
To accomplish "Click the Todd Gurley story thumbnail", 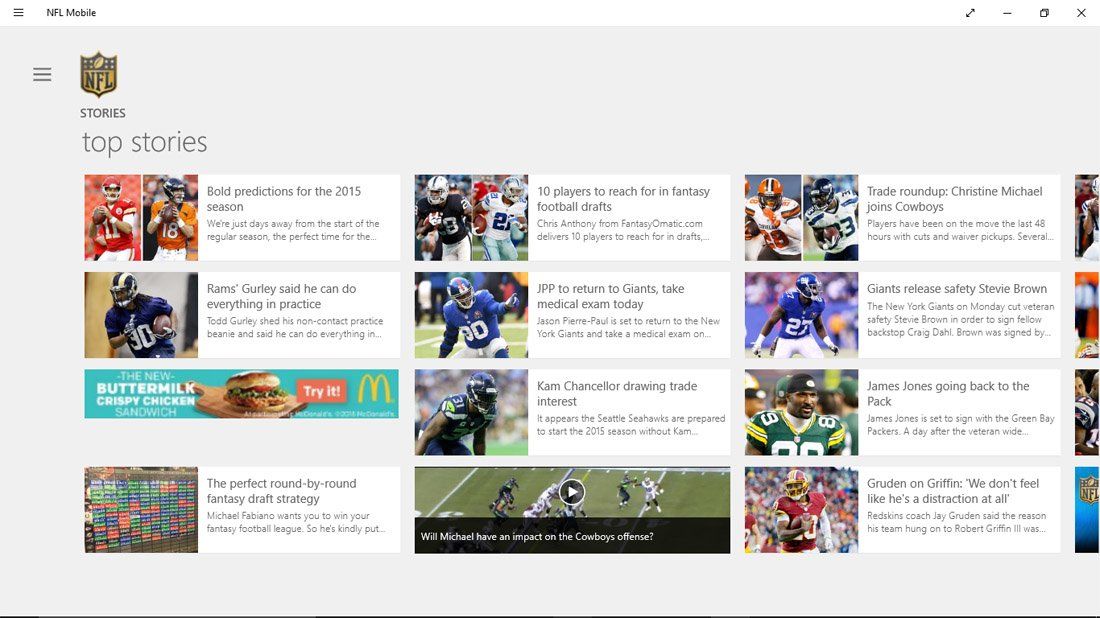I will (x=140, y=313).
